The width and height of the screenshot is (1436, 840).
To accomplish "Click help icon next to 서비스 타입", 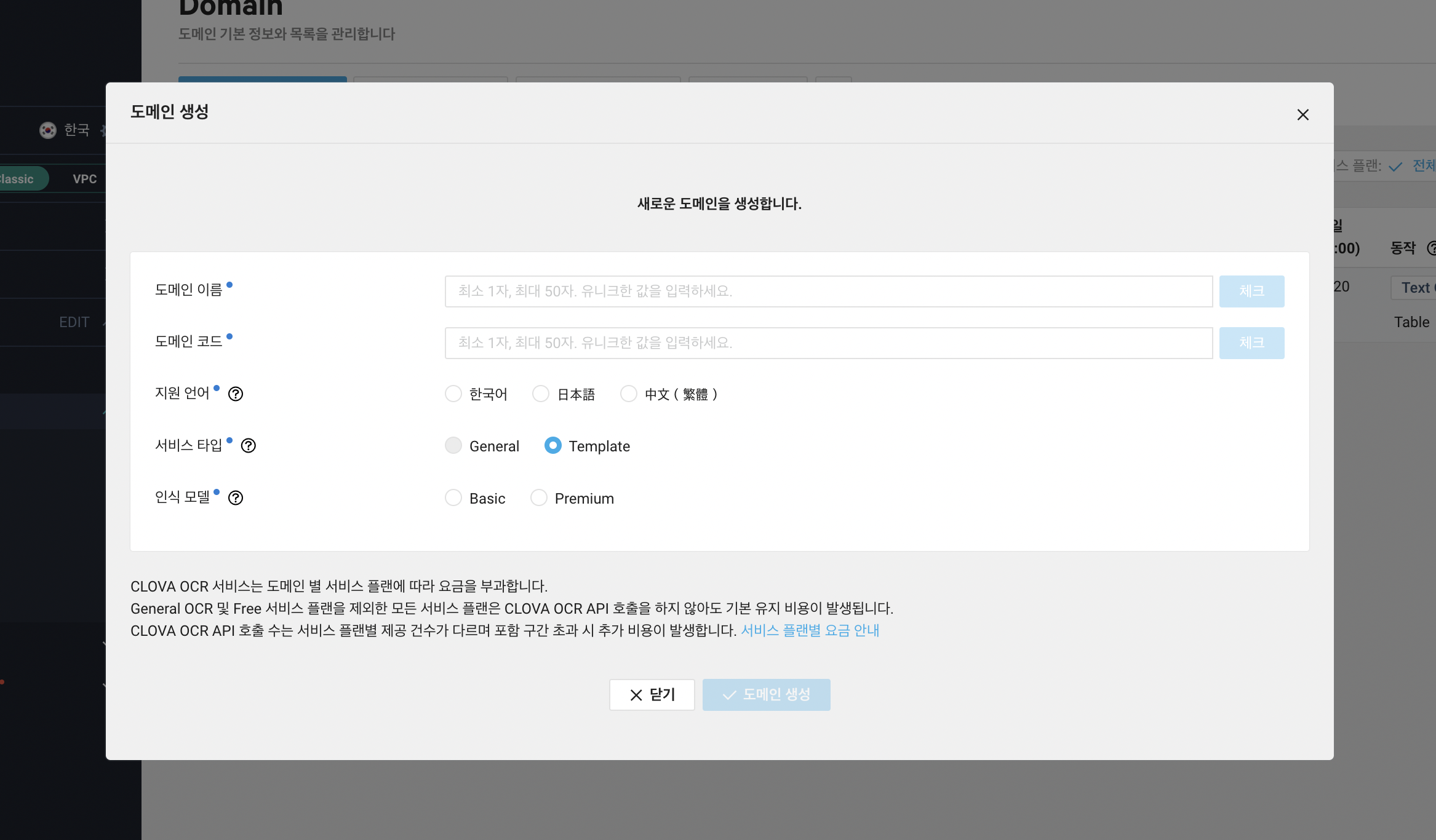I will click(x=249, y=446).
